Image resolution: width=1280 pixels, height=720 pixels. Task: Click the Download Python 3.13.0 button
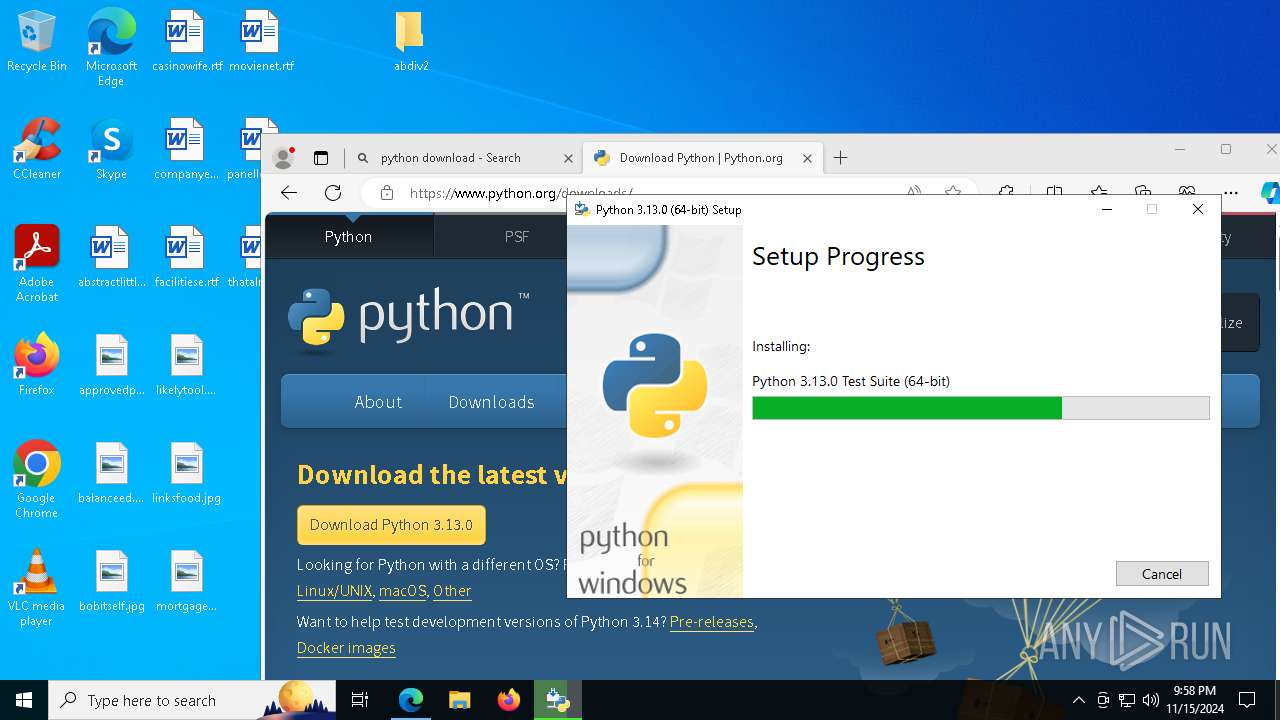pyautogui.click(x=391, y=525)
